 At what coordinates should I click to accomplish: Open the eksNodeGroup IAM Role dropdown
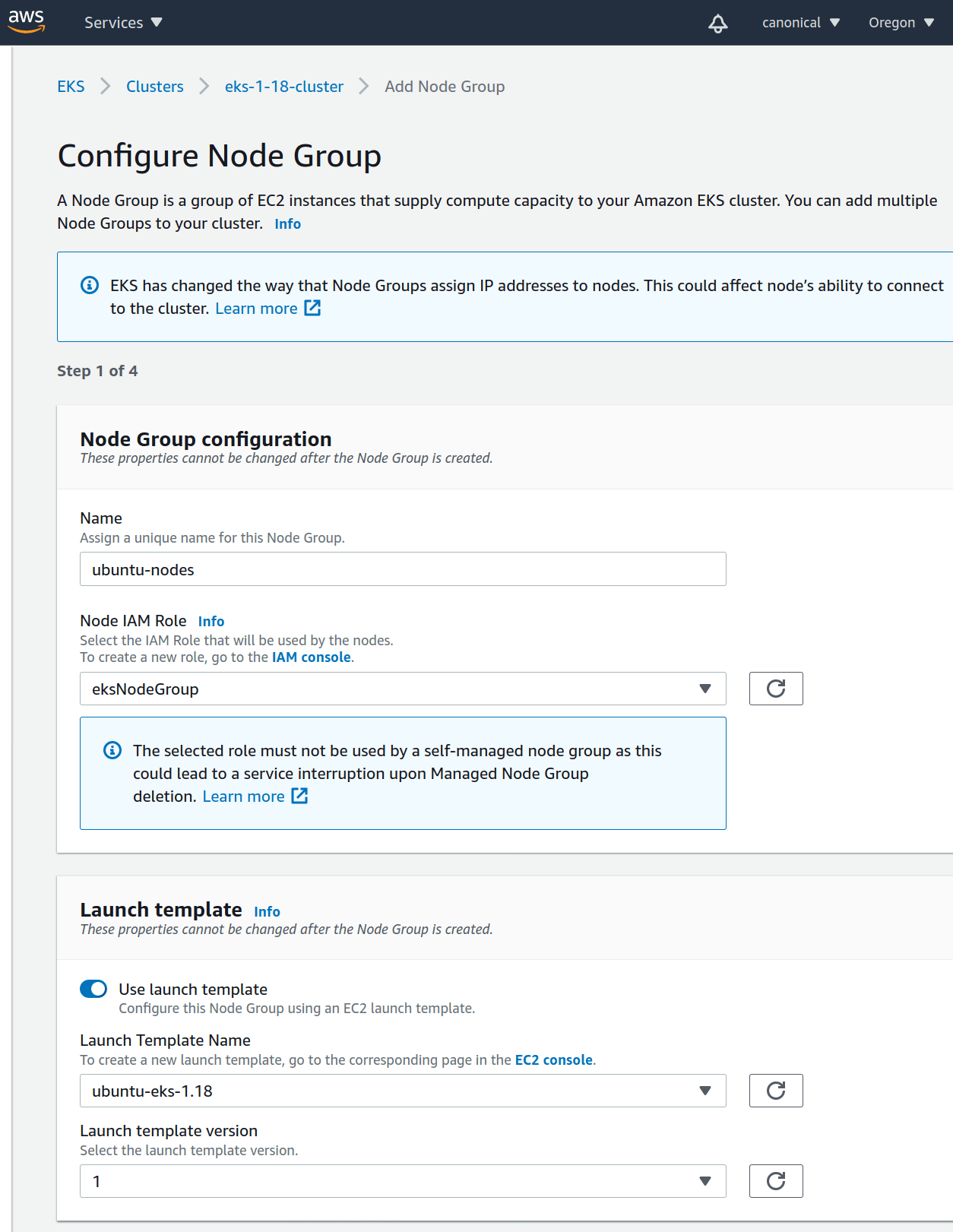(x=403, y=689)
